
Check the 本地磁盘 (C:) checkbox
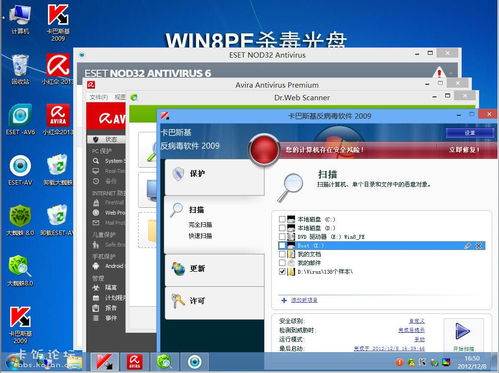(282, 219)
